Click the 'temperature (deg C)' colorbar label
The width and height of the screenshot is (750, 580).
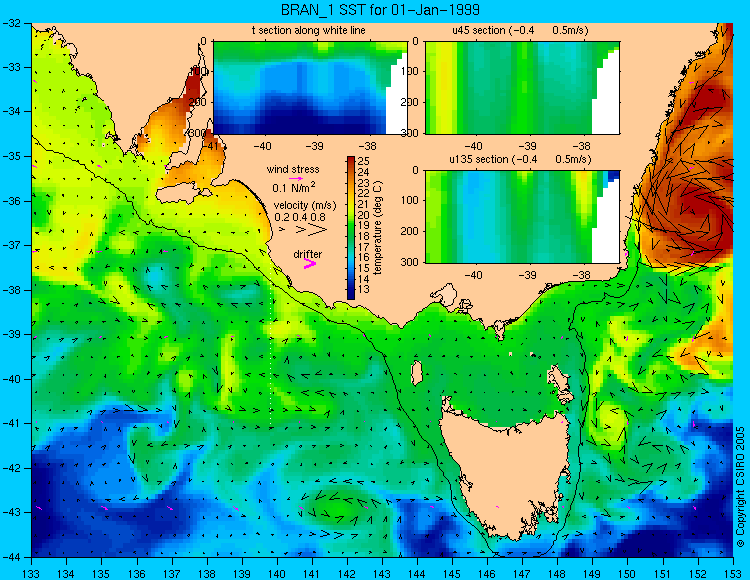point(378,228)
